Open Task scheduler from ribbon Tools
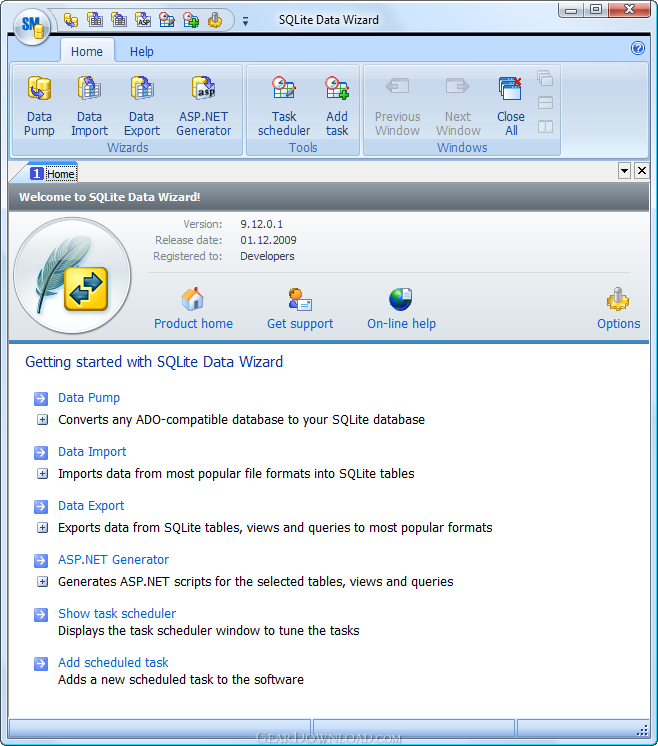658x746 pixels. click(x=284, y=107)
